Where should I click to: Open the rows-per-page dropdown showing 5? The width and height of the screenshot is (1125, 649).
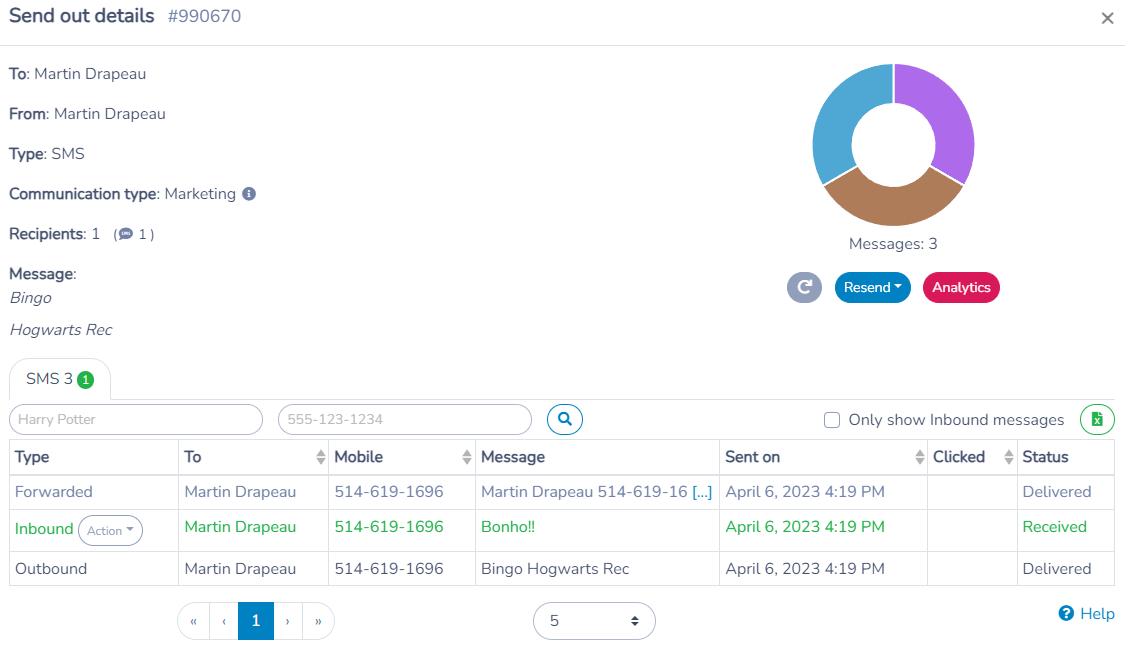pyautogui.click(x=594, y=621)
